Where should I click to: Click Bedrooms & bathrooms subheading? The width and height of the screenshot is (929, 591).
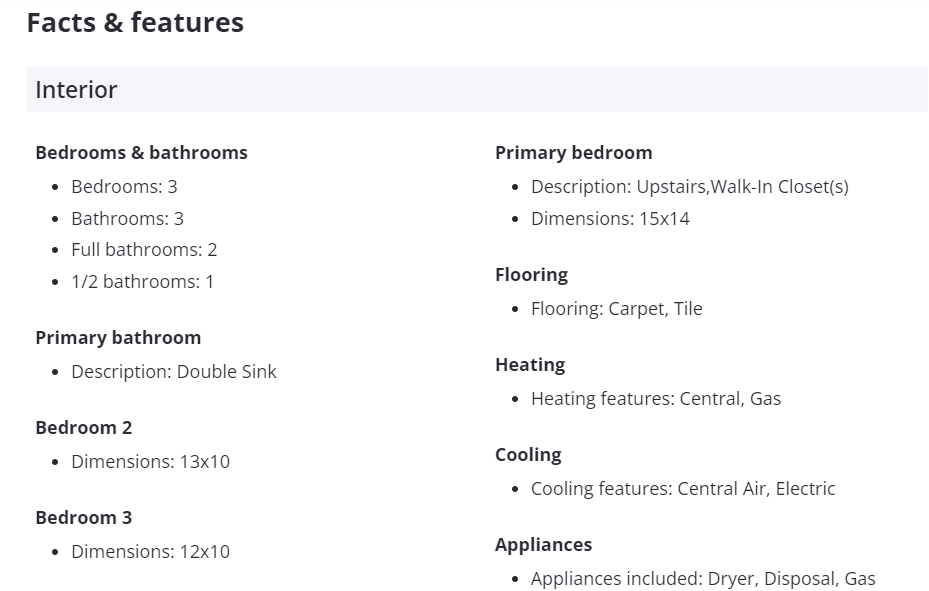[x=141, y=153]
